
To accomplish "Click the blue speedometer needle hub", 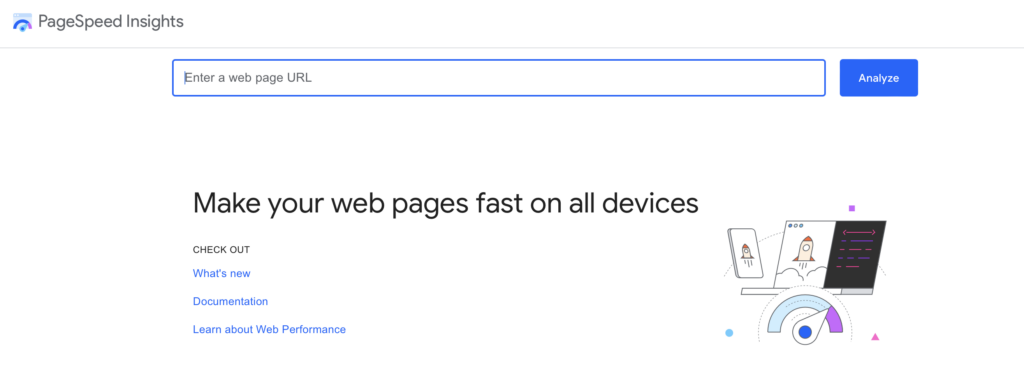I will [x=805, y=332].
